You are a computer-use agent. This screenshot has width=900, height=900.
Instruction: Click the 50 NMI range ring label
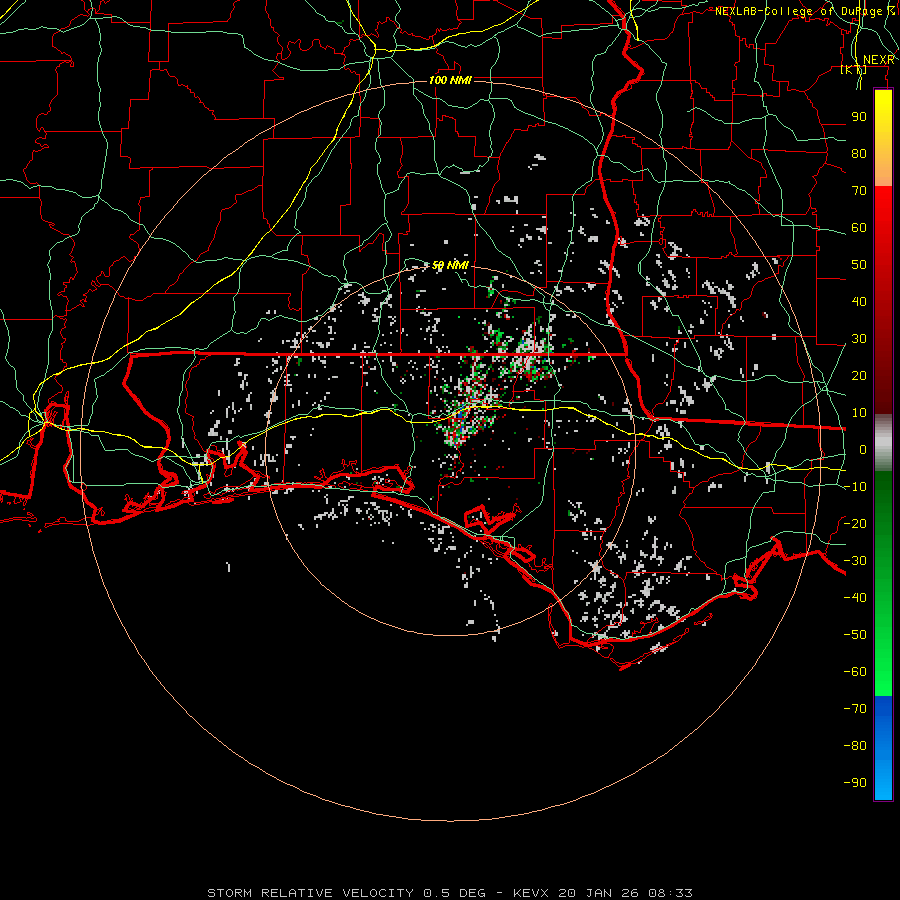(x=450, y=265)
